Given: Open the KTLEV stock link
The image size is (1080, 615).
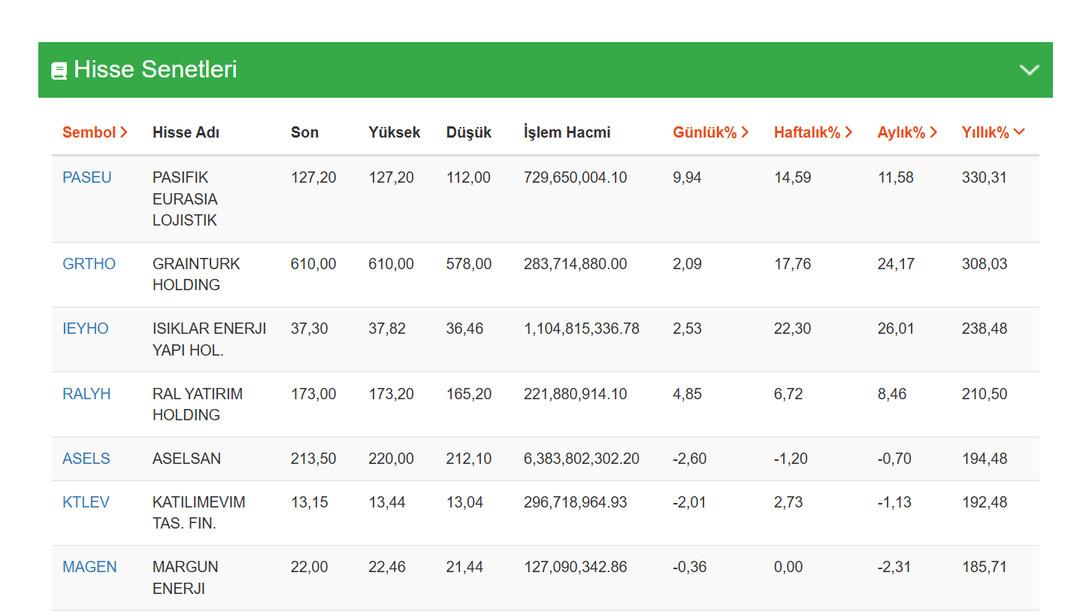Looking at the screenshot, I should pyautogui.click(x=86, y=502).
